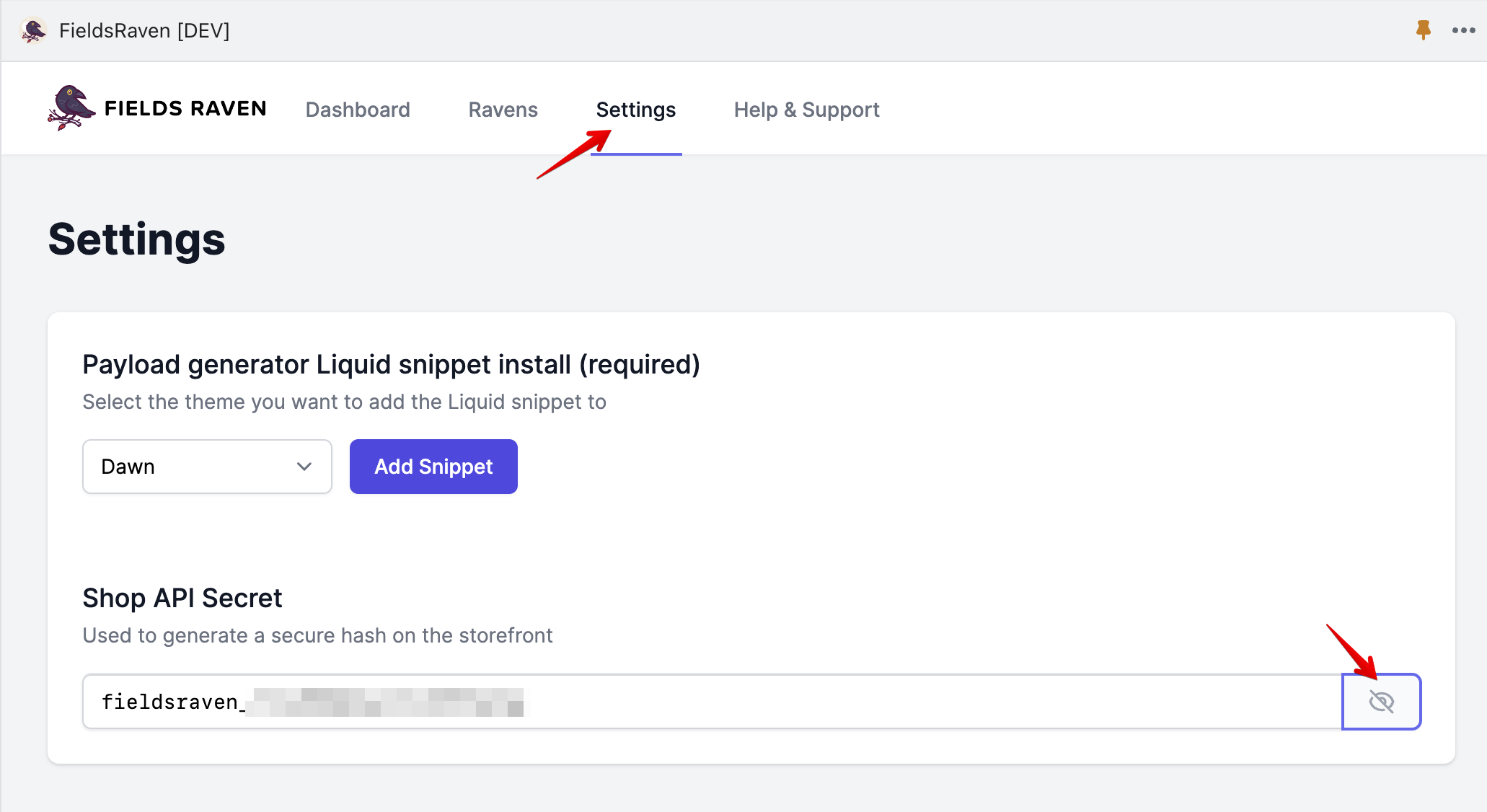Open the three-dot more options menu
This screenshot has height=812, width=1487.
click(x=1463, y=30)
